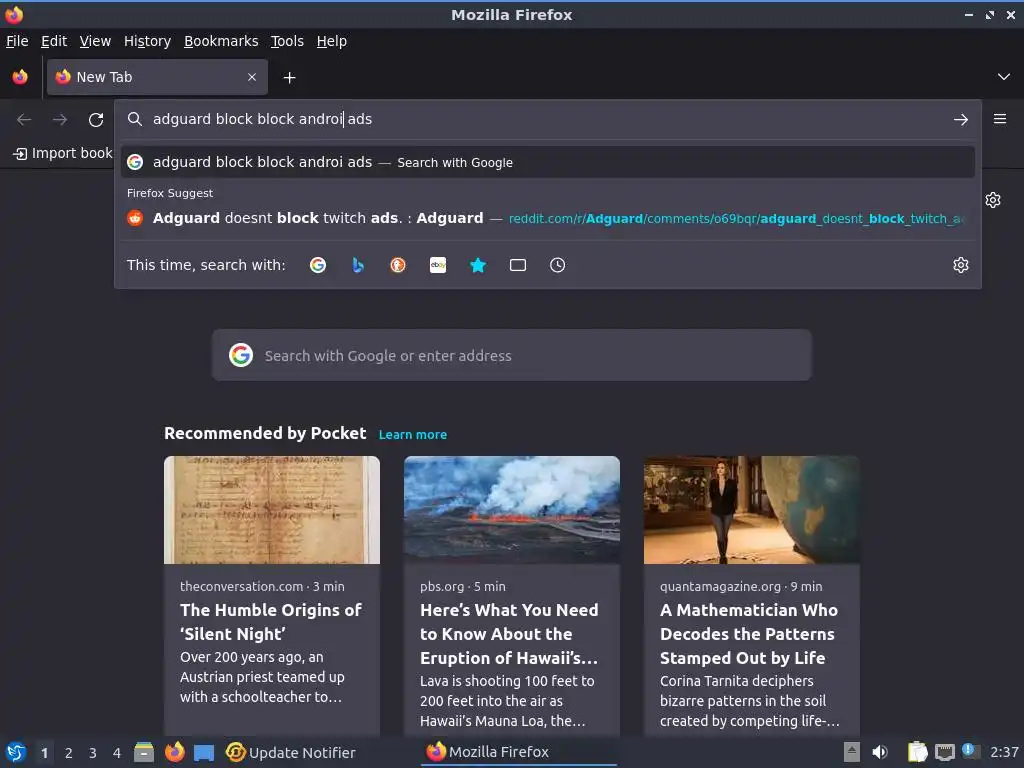Select the Search with Google suggestion row
1024x768 pixels.
[x=547, y=162]
